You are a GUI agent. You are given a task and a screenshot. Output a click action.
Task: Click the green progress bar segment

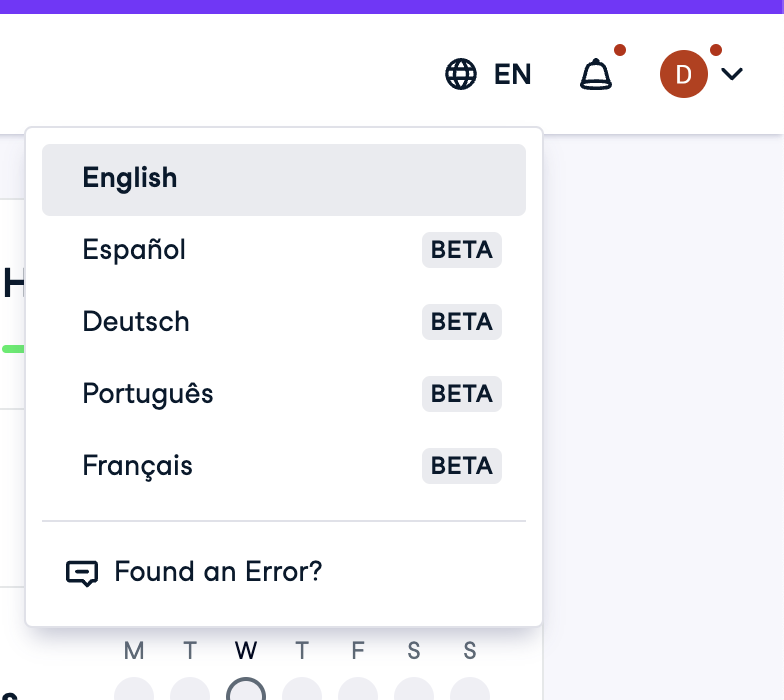tap(14, 349)
